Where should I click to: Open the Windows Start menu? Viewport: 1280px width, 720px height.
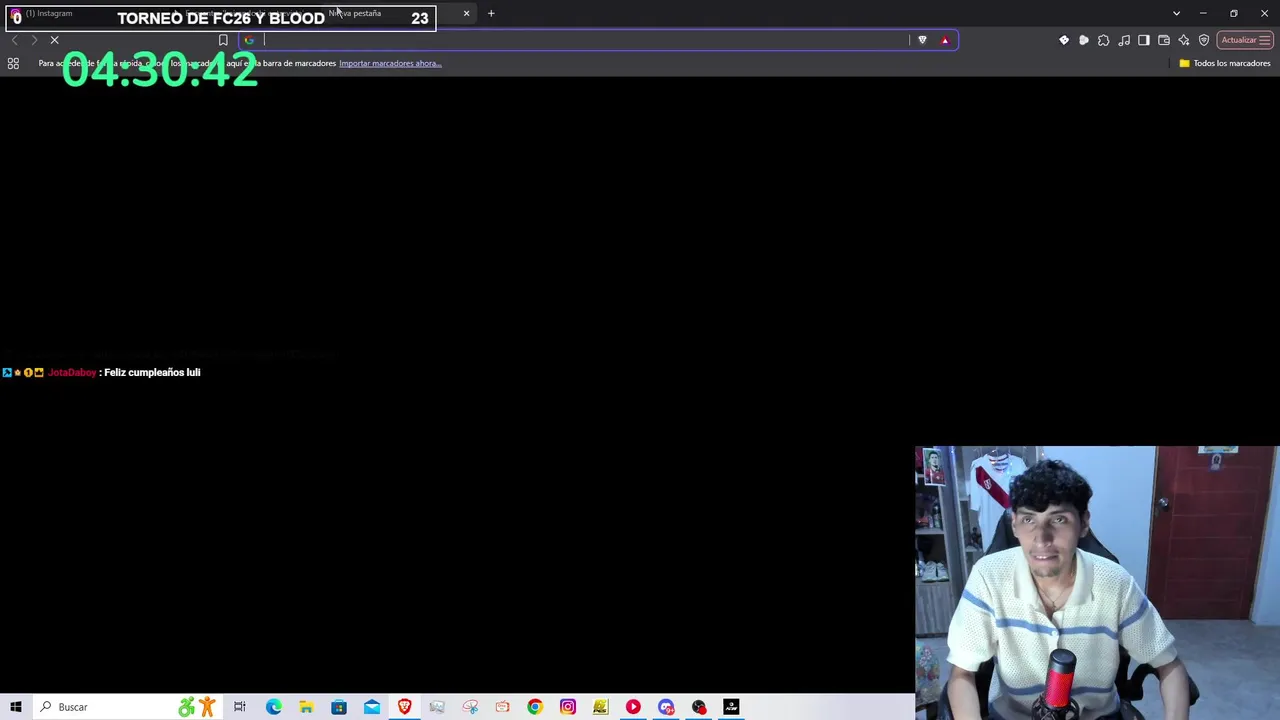point(16,707)
